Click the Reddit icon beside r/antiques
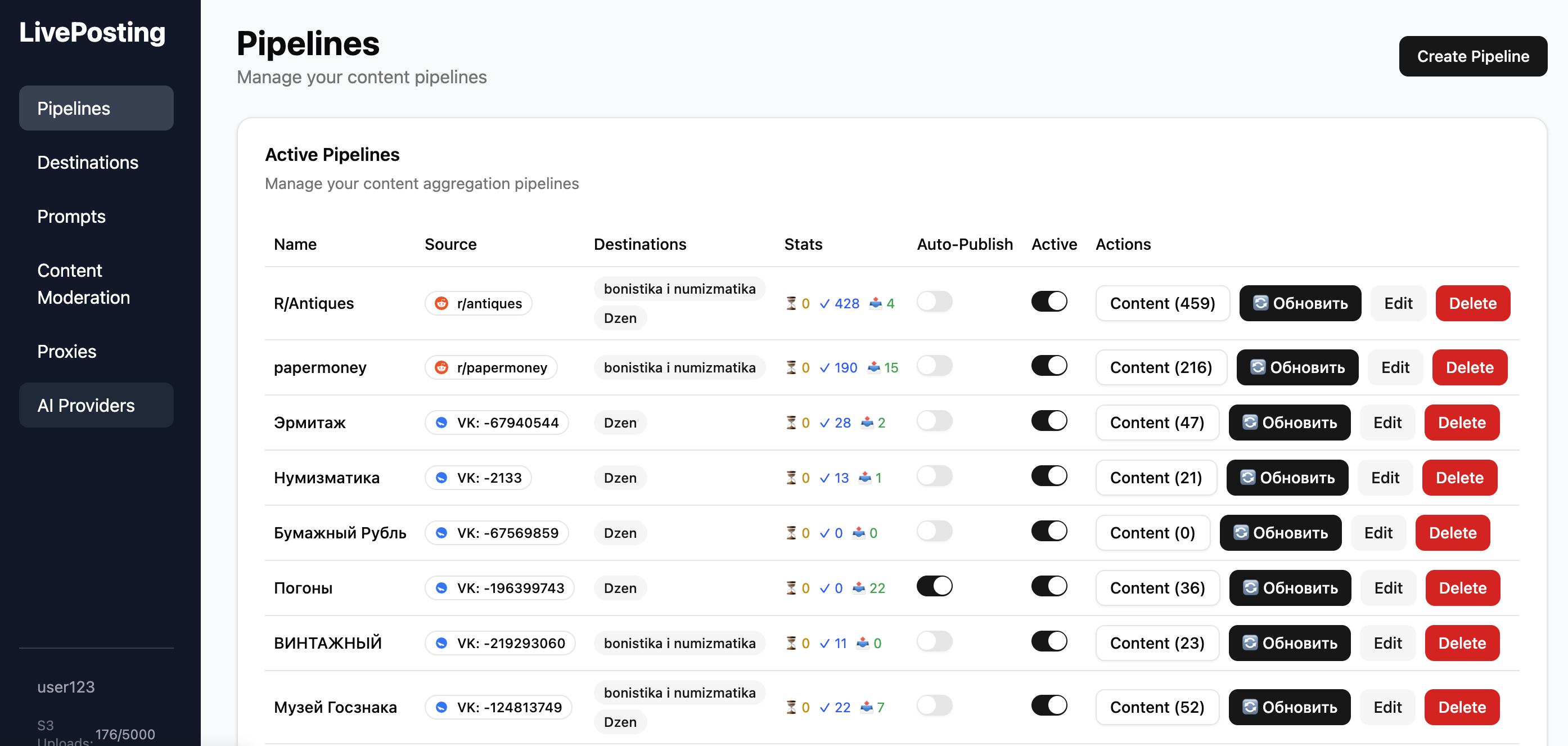Image resolution: width=1568 pixels, height=746 pixels. point(441,303)
